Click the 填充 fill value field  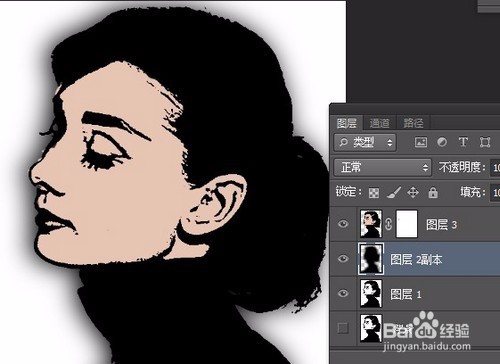495,192
